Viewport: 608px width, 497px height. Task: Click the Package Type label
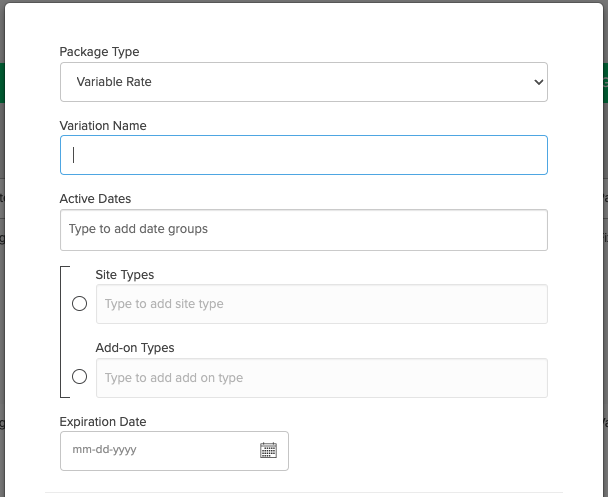point(100,52)
